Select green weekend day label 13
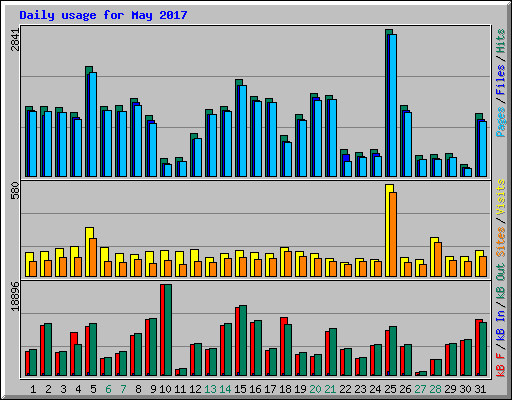This screenshot has width=512, height=400. 210,389
